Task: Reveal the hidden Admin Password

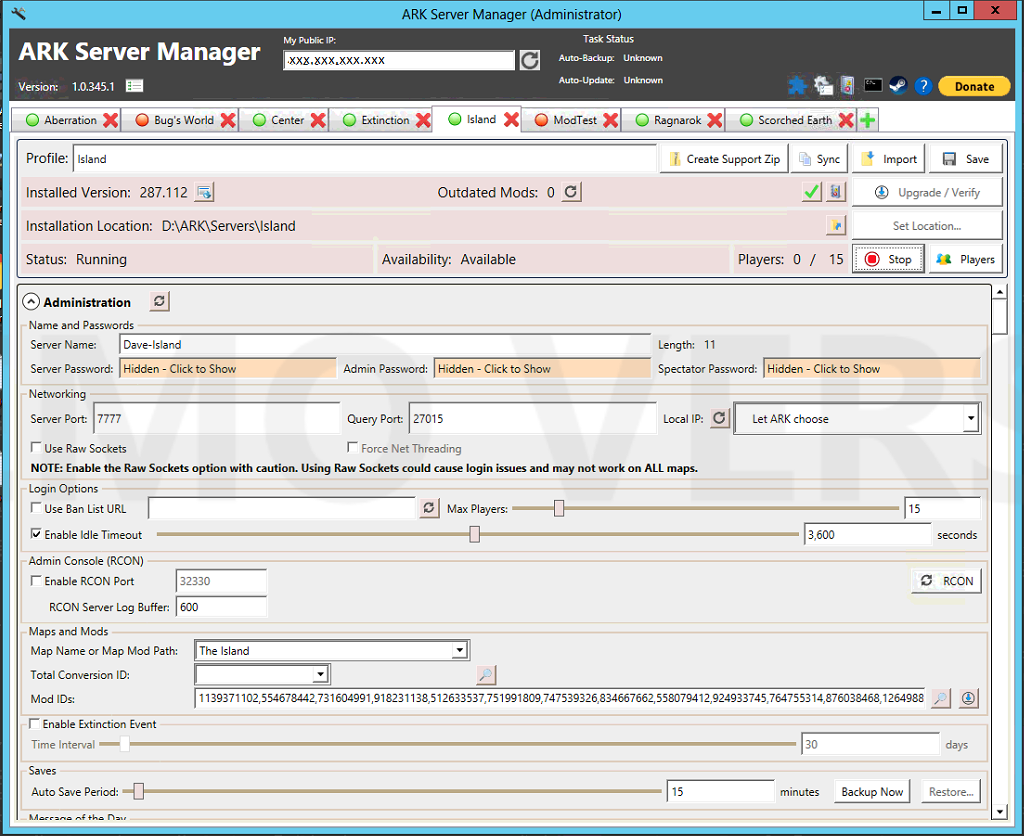Action: pos(542,368)
